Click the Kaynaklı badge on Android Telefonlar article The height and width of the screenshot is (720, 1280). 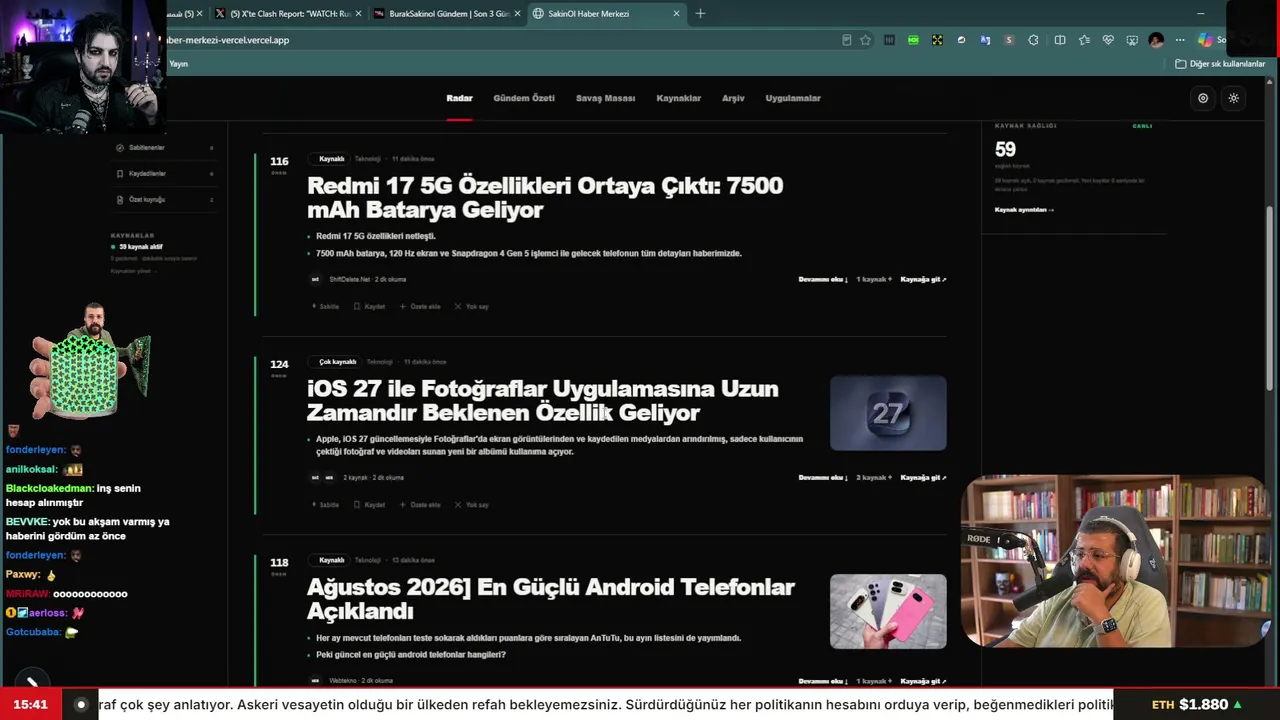(331, 560)
